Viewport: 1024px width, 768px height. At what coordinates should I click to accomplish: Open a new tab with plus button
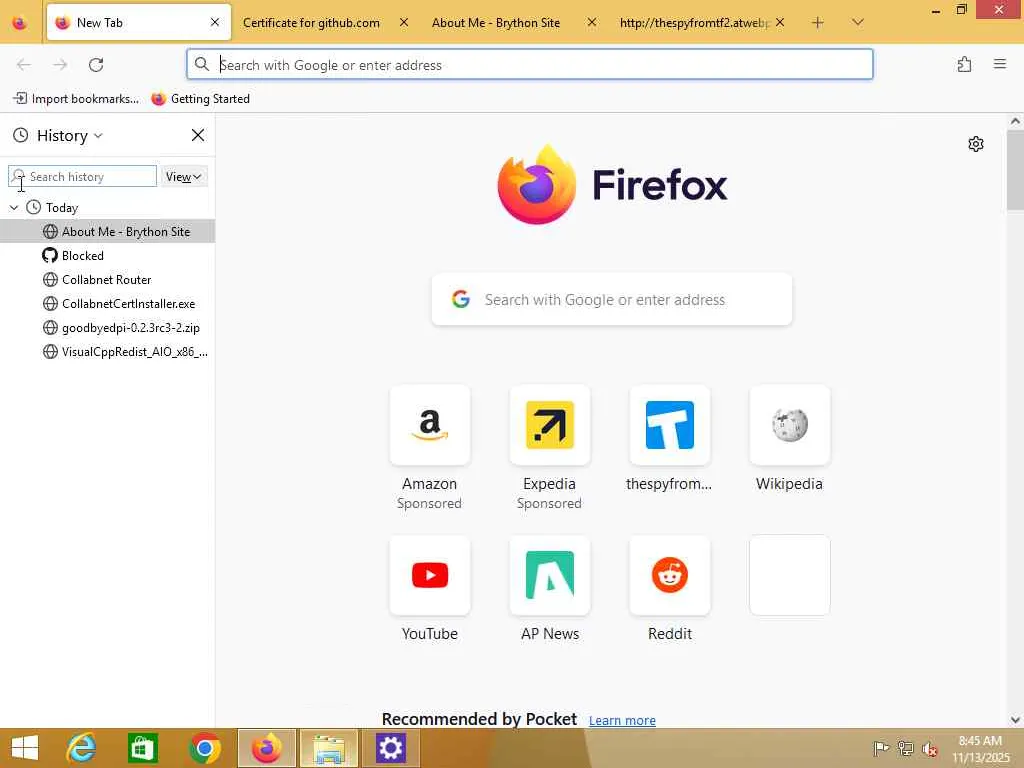pyautogui.click(x=818, y=23)
